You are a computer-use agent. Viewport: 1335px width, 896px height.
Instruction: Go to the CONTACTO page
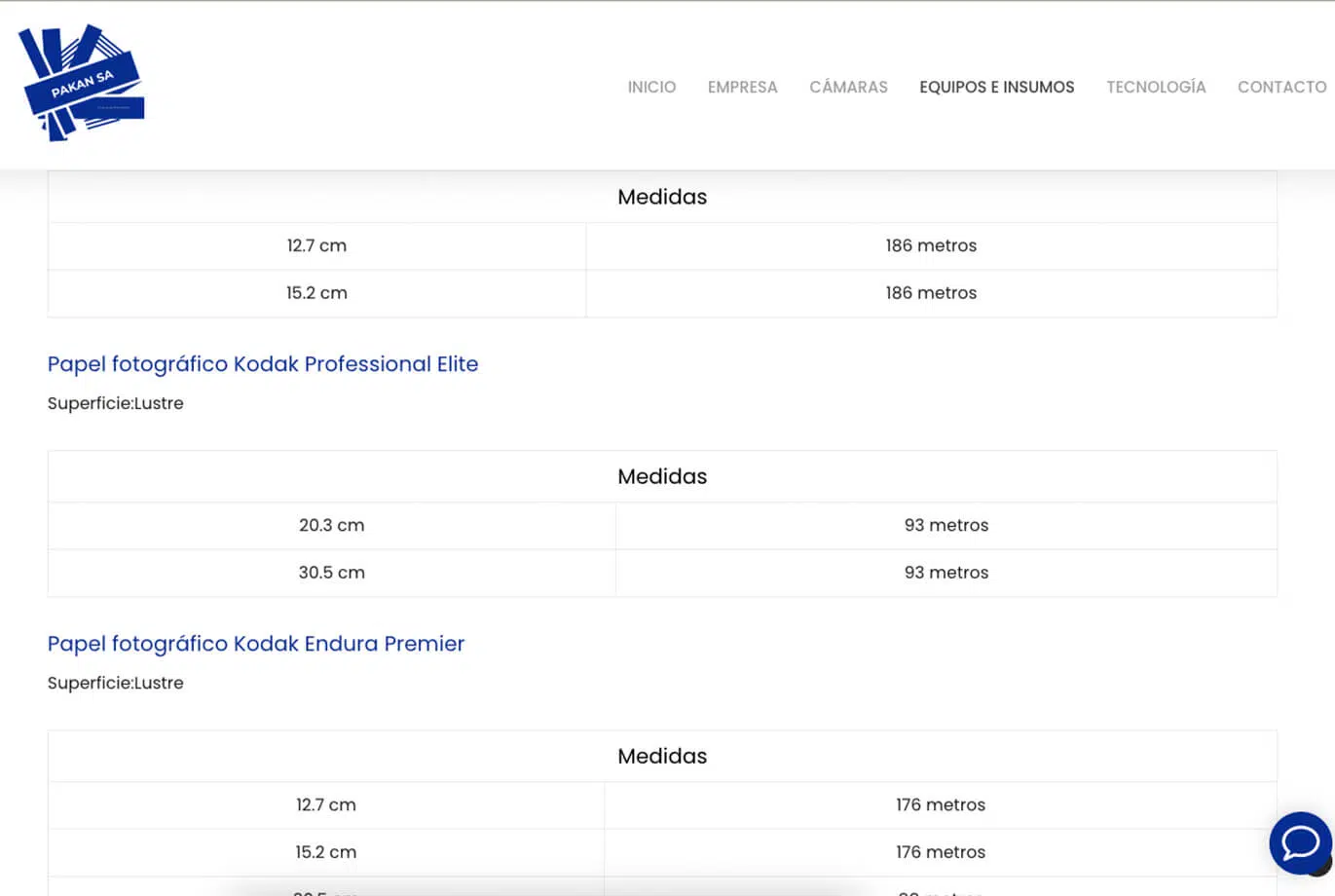(x=1281, y=87)
